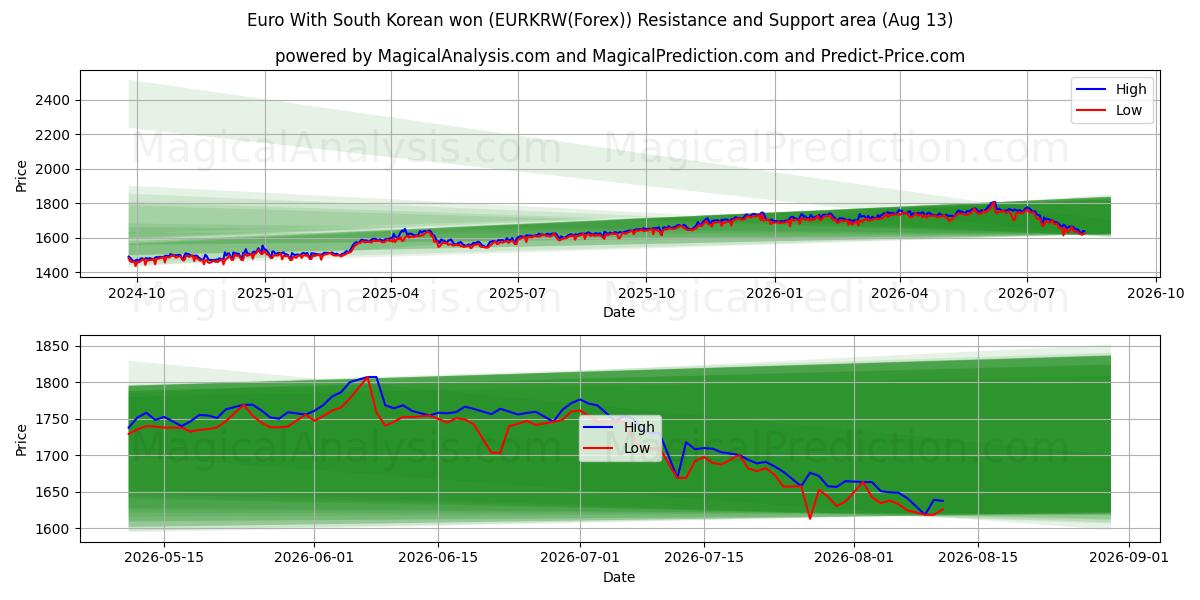Click the 1750 tick on the bottom price axis
The height and width of the screenshot is (600, 1200).
[53, 420]
